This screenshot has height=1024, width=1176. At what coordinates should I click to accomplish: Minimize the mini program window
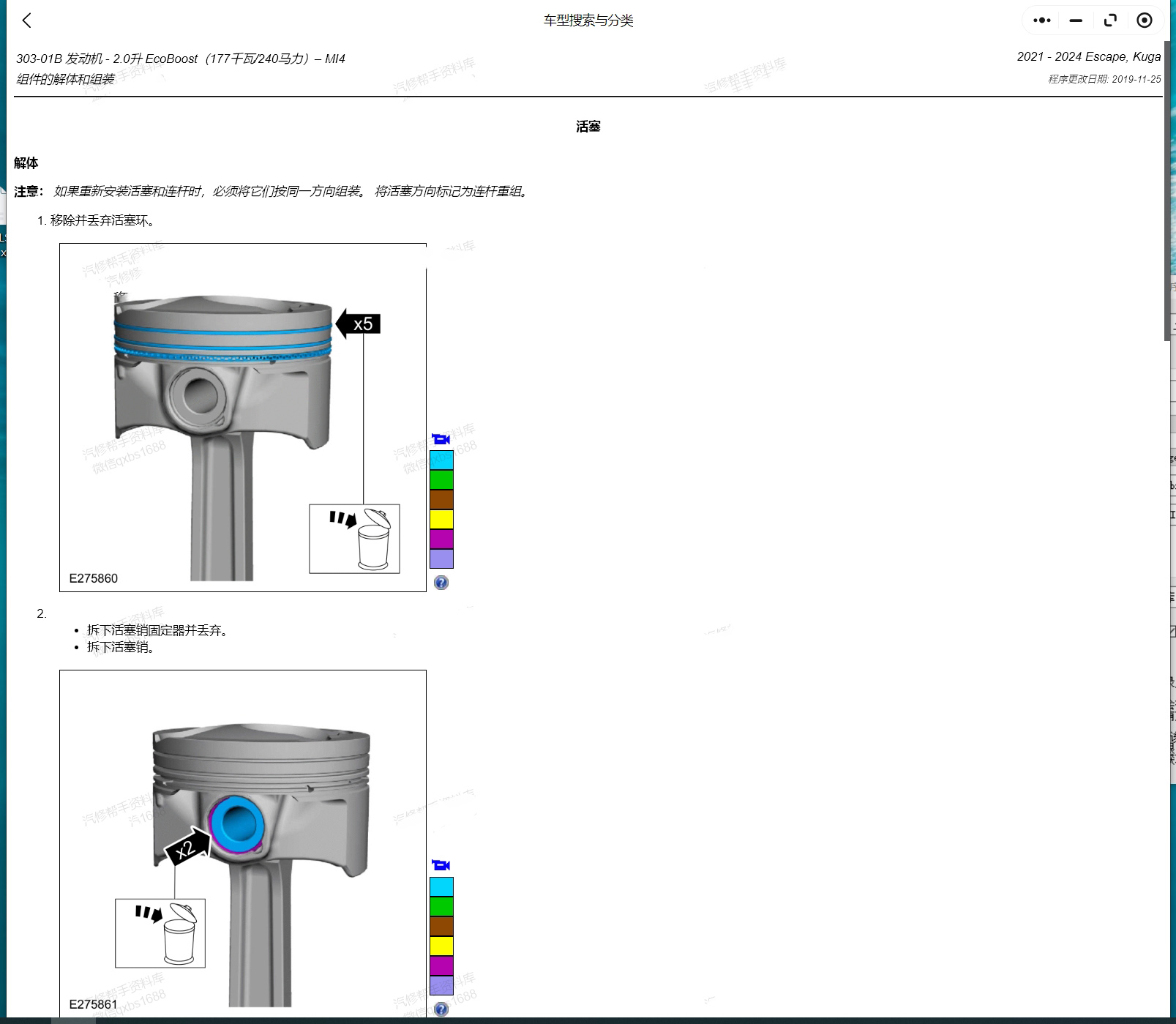tap(1075, 20)
